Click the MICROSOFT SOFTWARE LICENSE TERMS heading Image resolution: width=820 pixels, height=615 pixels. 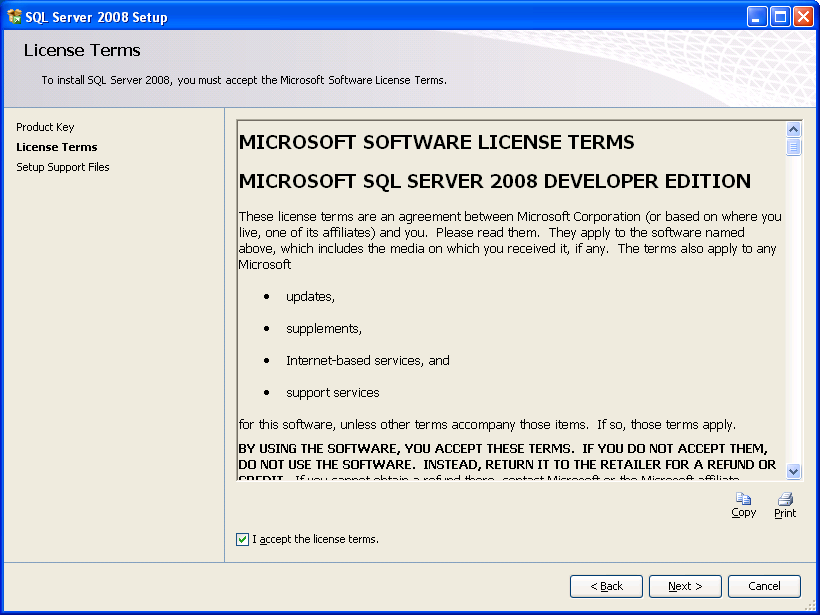pyautogui.click(x=436, y=142)
